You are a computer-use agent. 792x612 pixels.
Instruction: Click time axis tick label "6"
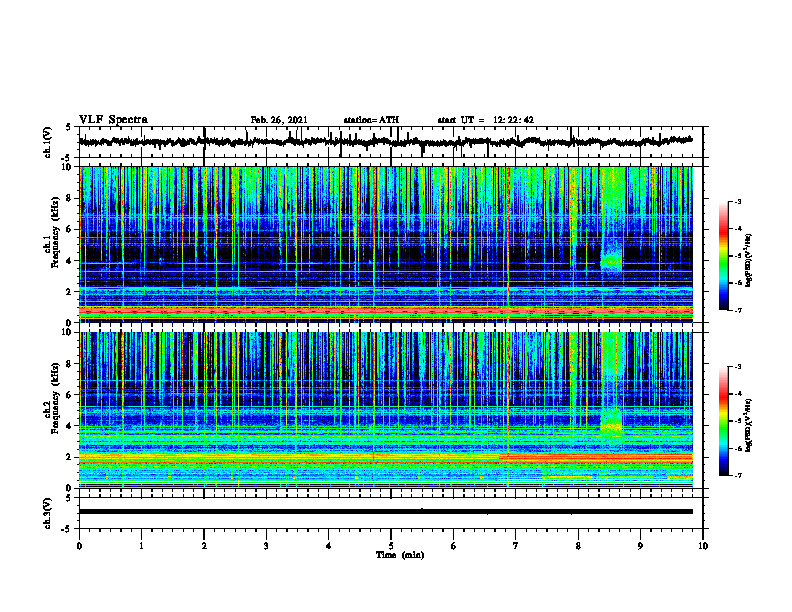click(453, 546)
